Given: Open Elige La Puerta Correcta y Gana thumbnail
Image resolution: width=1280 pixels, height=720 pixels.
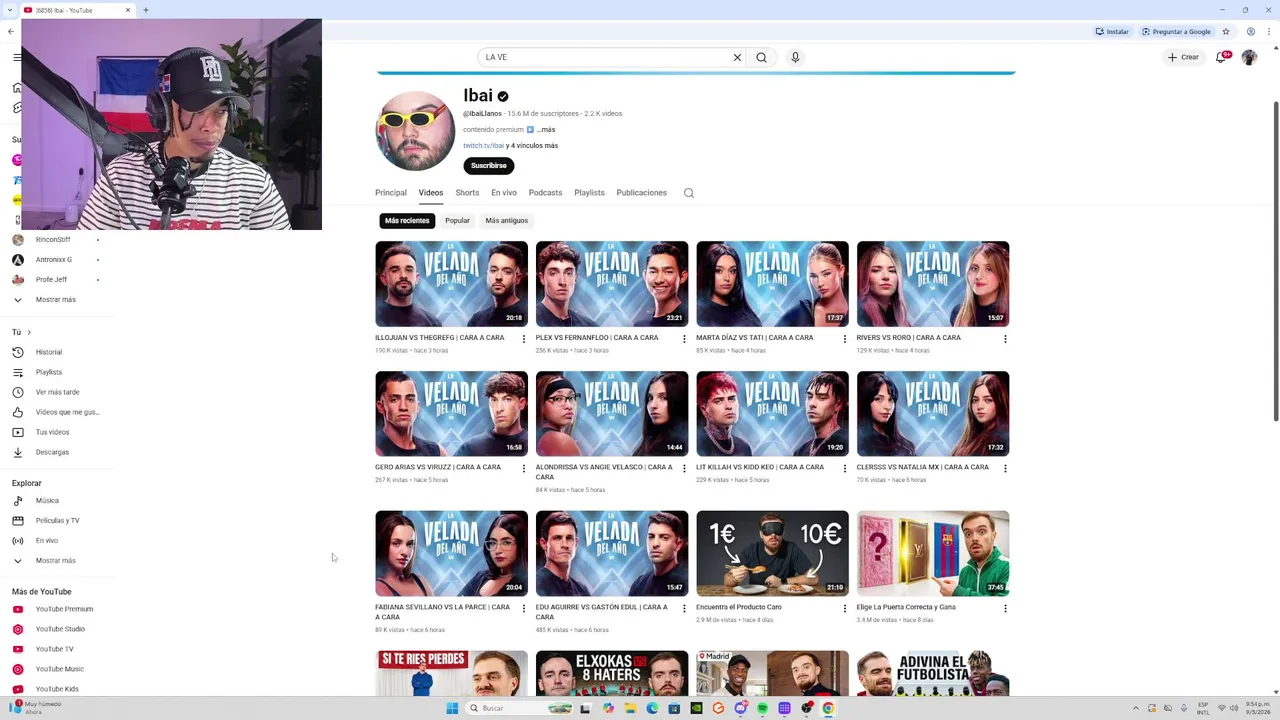Looking at the screenshot, I should coord(933,553).
